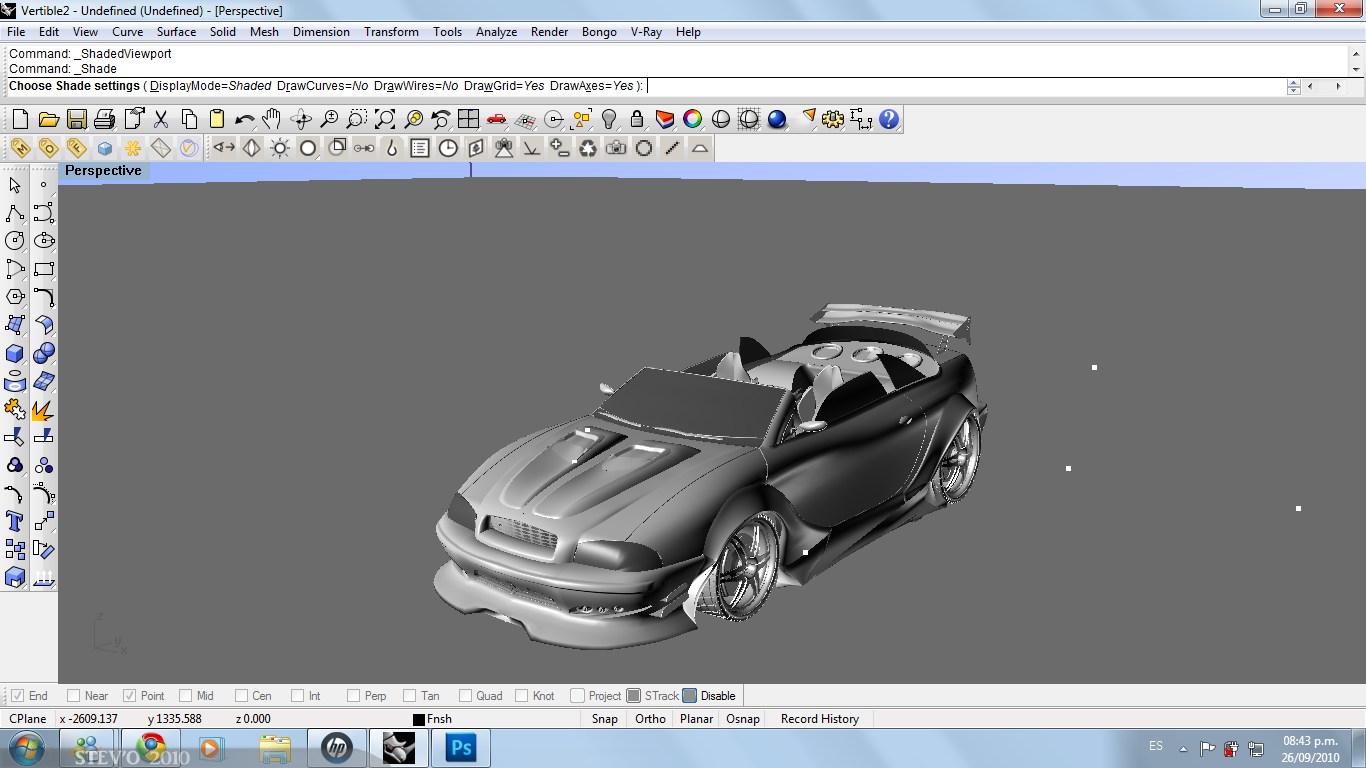
Task: Open the V-Ray menu
Action: [x=646, y=32]
